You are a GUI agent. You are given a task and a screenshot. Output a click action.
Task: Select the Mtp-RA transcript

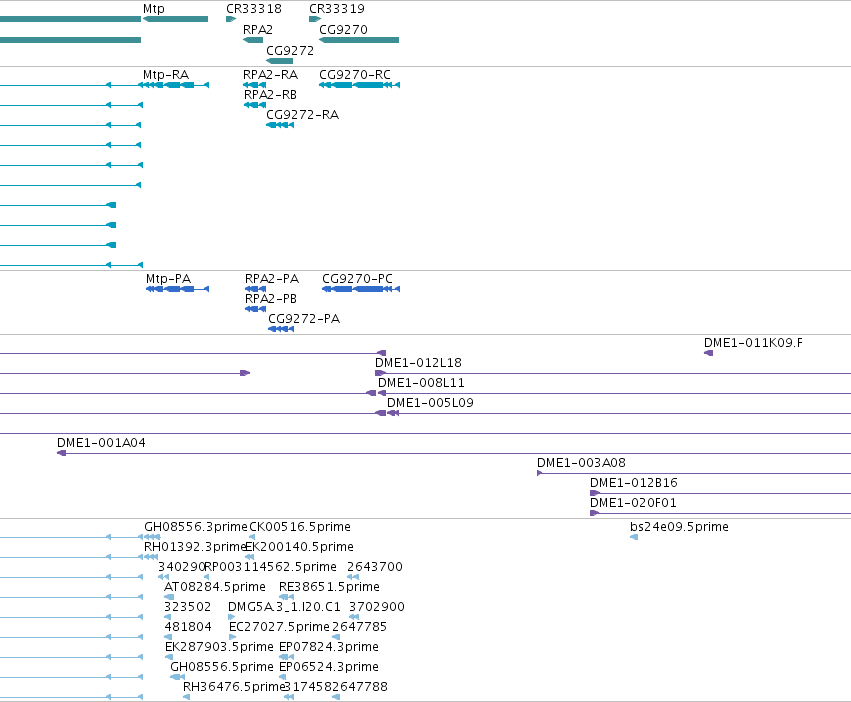point(174,85)
